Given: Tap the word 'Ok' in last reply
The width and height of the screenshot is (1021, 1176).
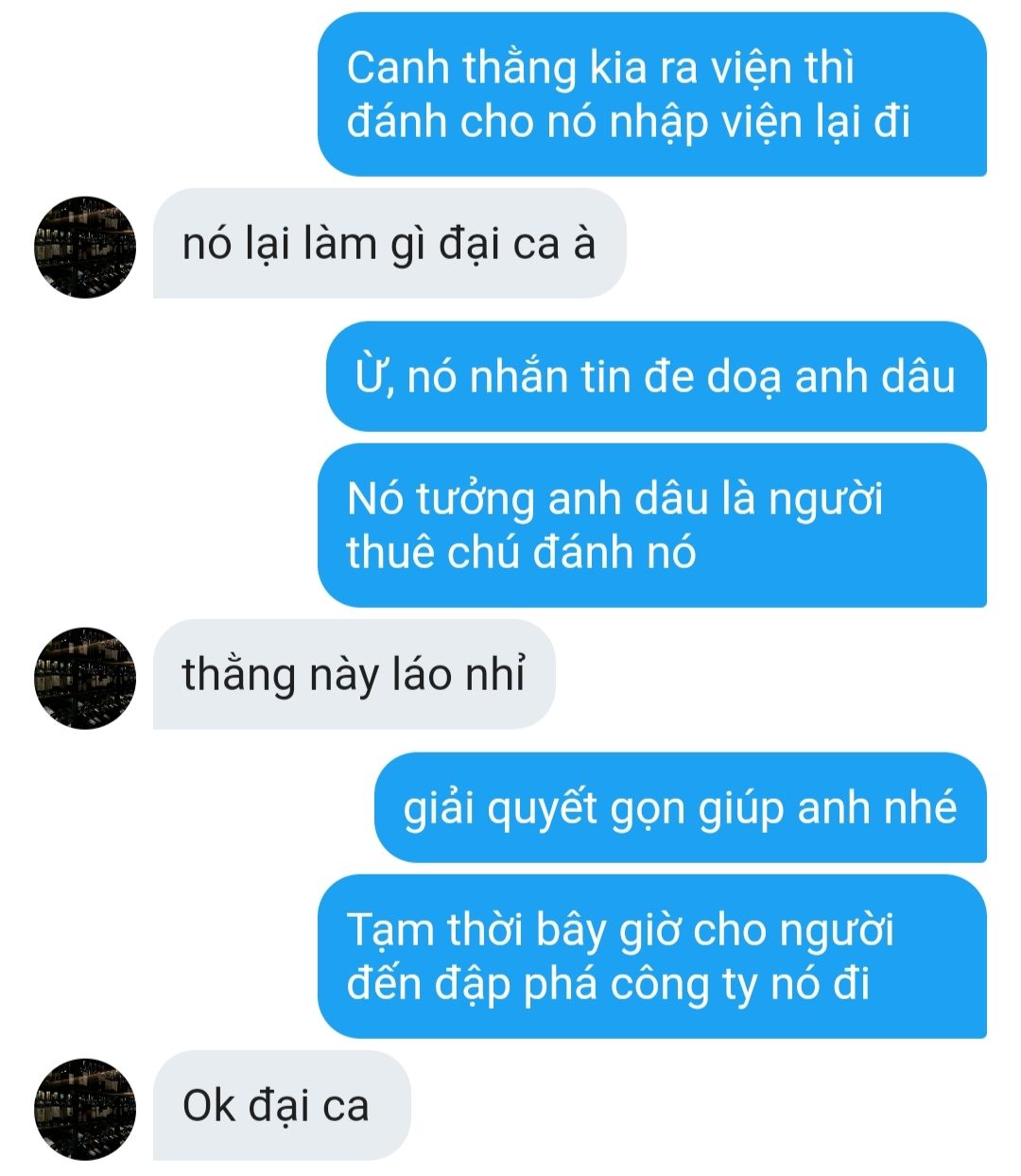Looking at the screenshot, I should click(209, 1105).
